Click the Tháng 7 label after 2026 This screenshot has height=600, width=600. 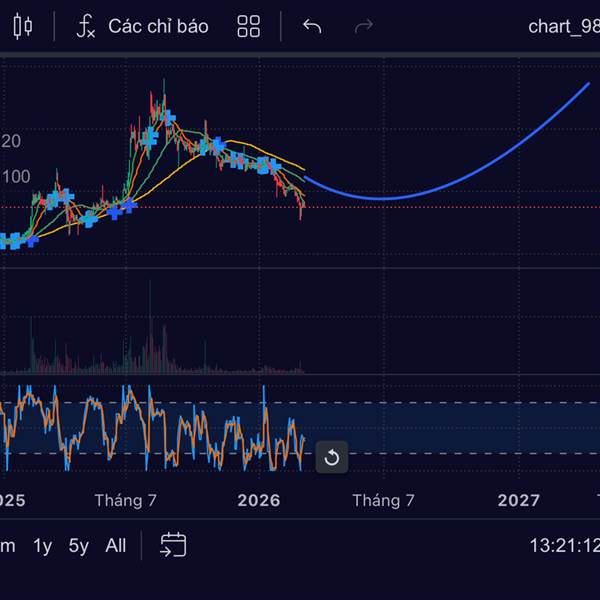click(x=383, y=500)
